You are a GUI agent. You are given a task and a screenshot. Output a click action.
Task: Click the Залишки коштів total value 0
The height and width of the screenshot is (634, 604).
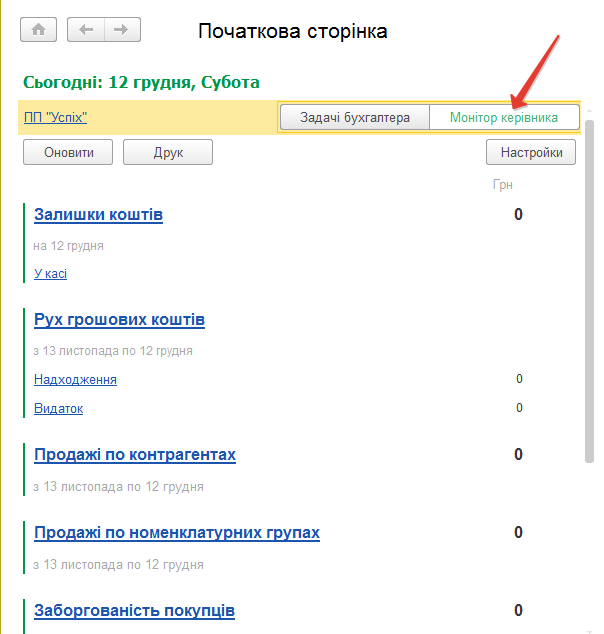click(x=518, y=214)
